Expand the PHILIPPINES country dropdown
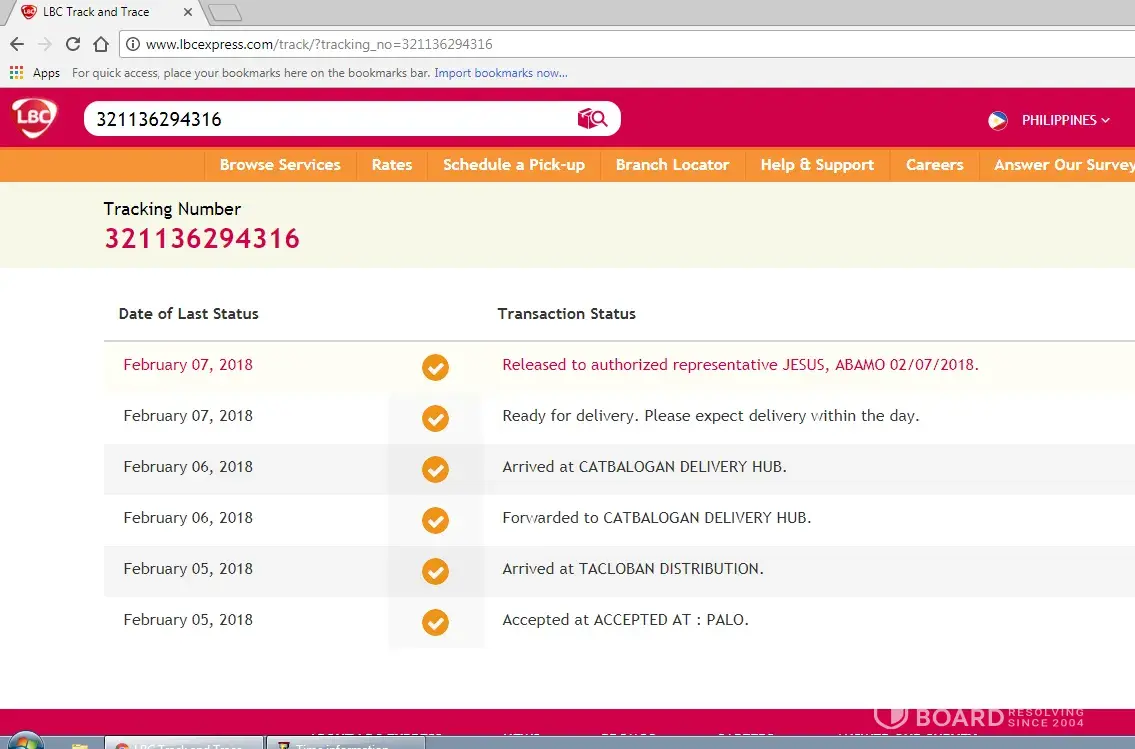 tap(1065, 120)
